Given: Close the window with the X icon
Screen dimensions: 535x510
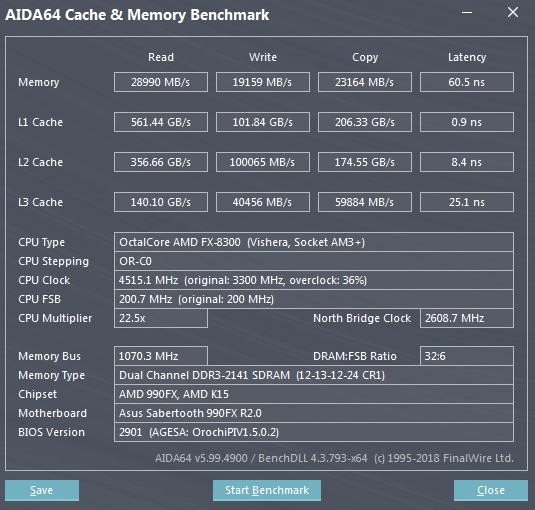Looking at the screenshot, I should [513, 13].
